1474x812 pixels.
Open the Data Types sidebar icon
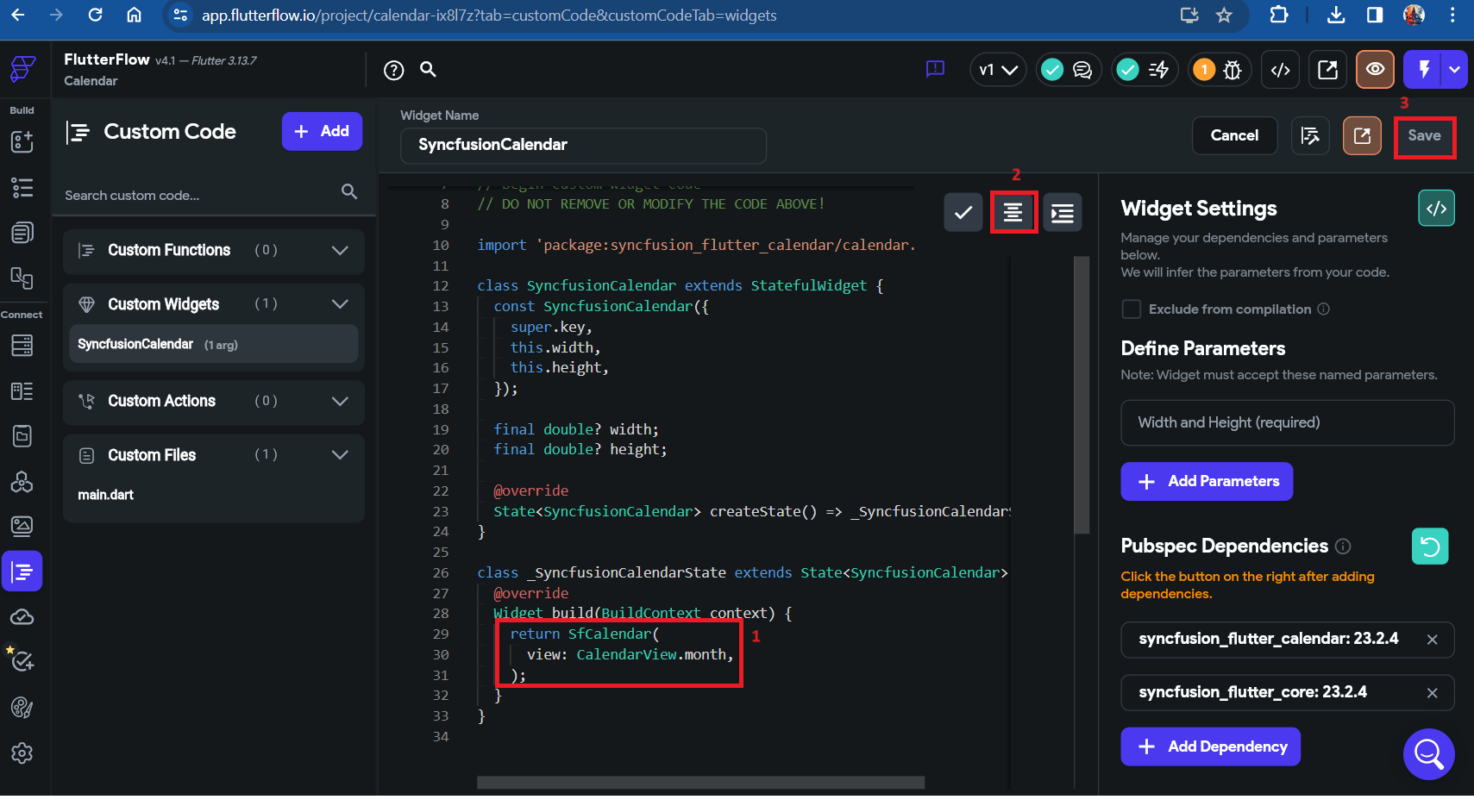tap(22, 391)
